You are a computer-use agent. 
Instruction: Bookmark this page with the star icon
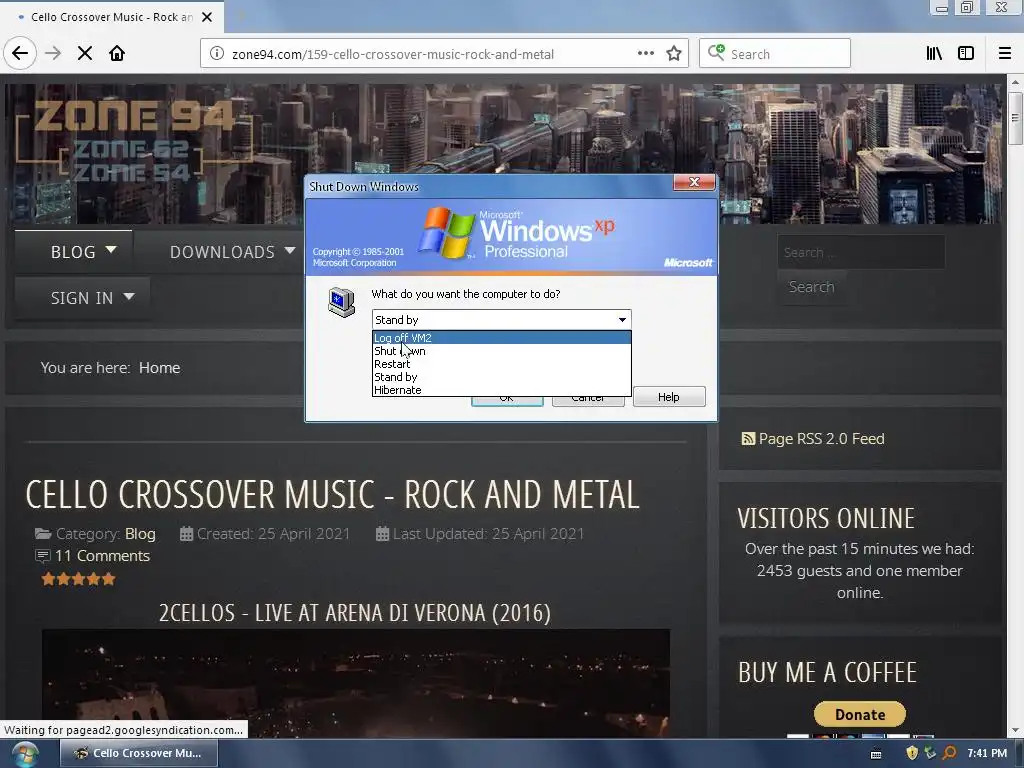pyautogui.click(x=674, y=54)
